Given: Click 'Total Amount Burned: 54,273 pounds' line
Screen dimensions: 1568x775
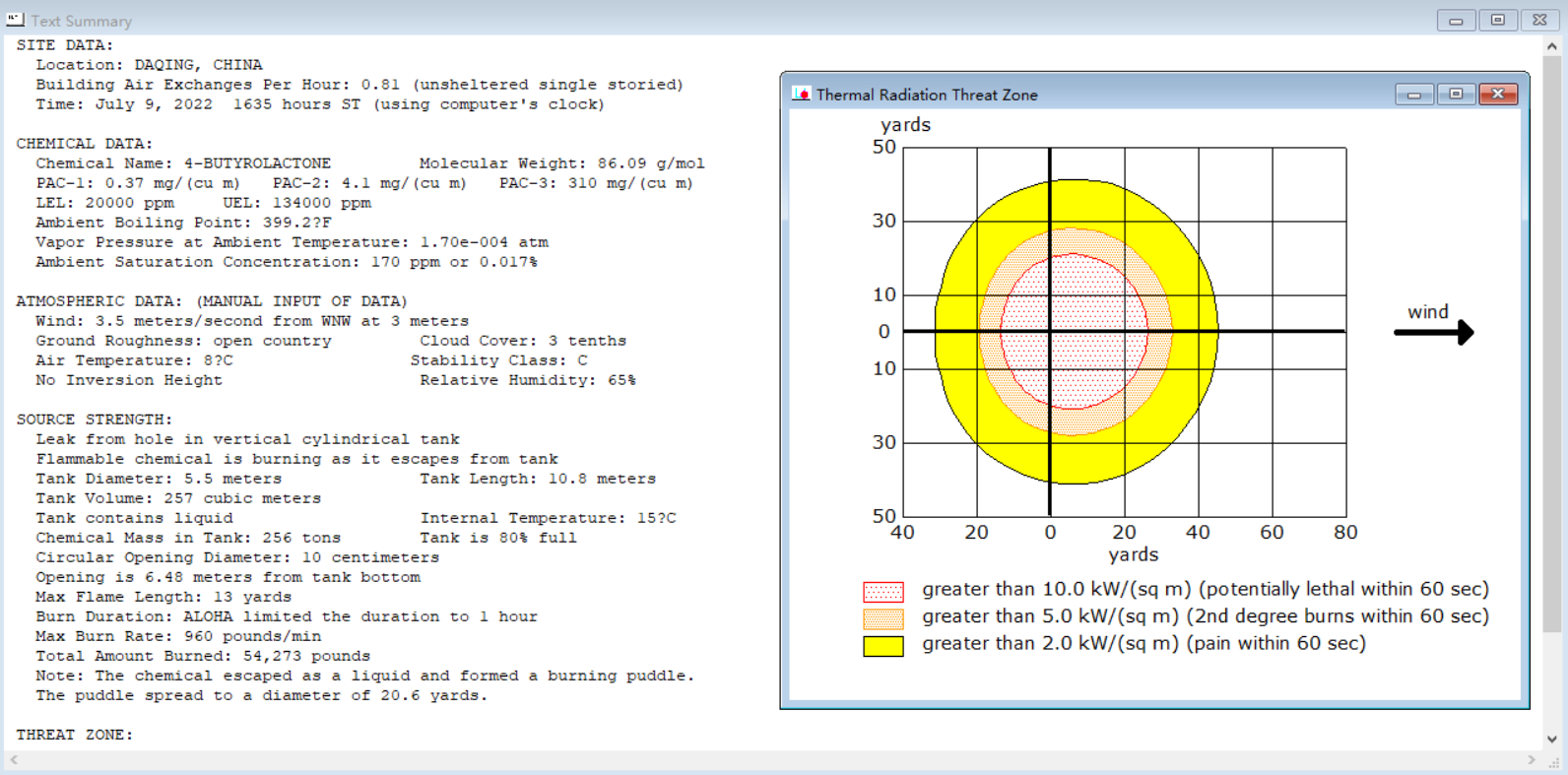Looking at the screenshot, I should 203,656.
